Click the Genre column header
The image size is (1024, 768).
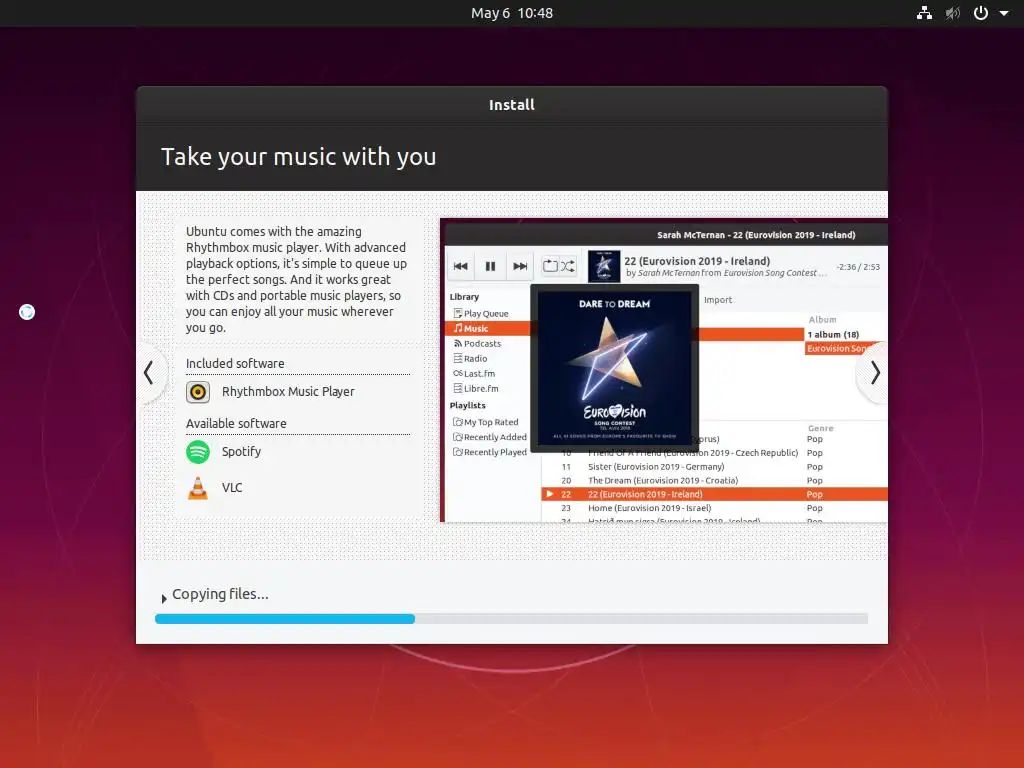point(821,428)
